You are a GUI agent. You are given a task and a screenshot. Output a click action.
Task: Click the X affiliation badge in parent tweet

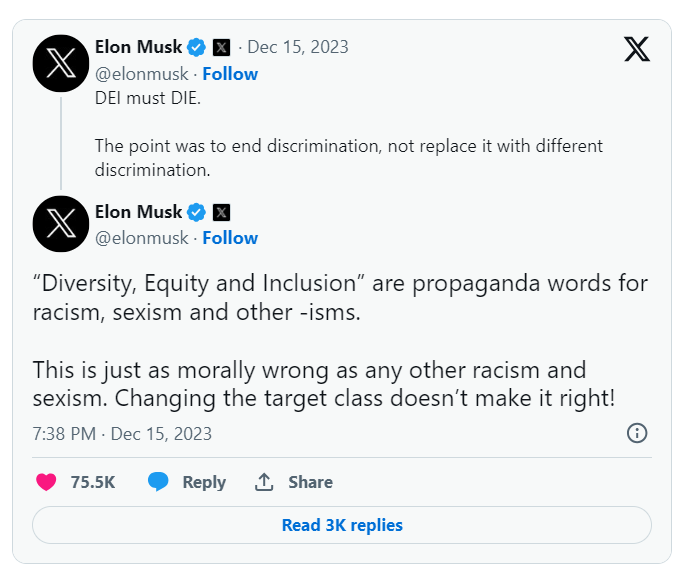(222, 47)
